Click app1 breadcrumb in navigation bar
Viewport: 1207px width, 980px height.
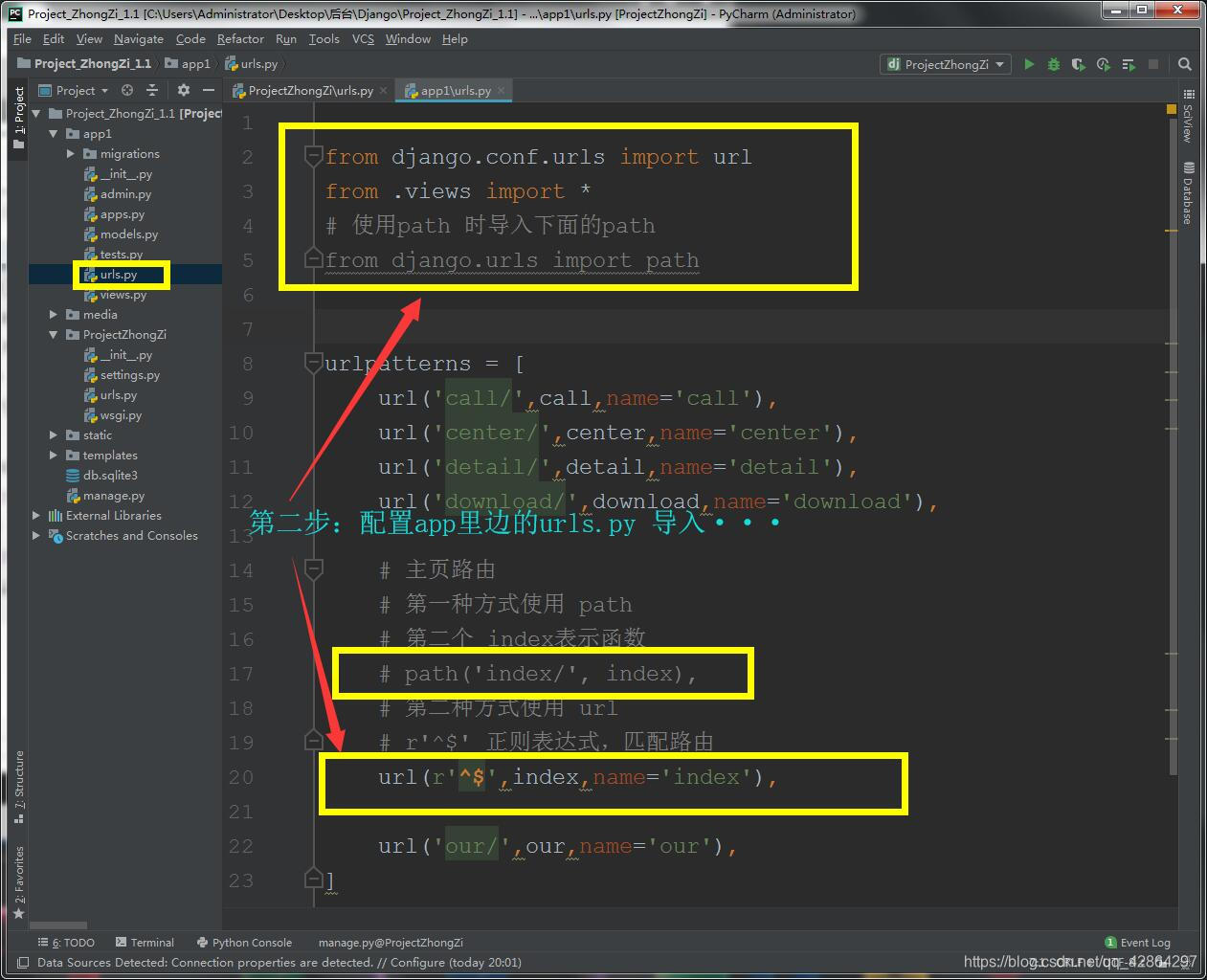point(188,64)
